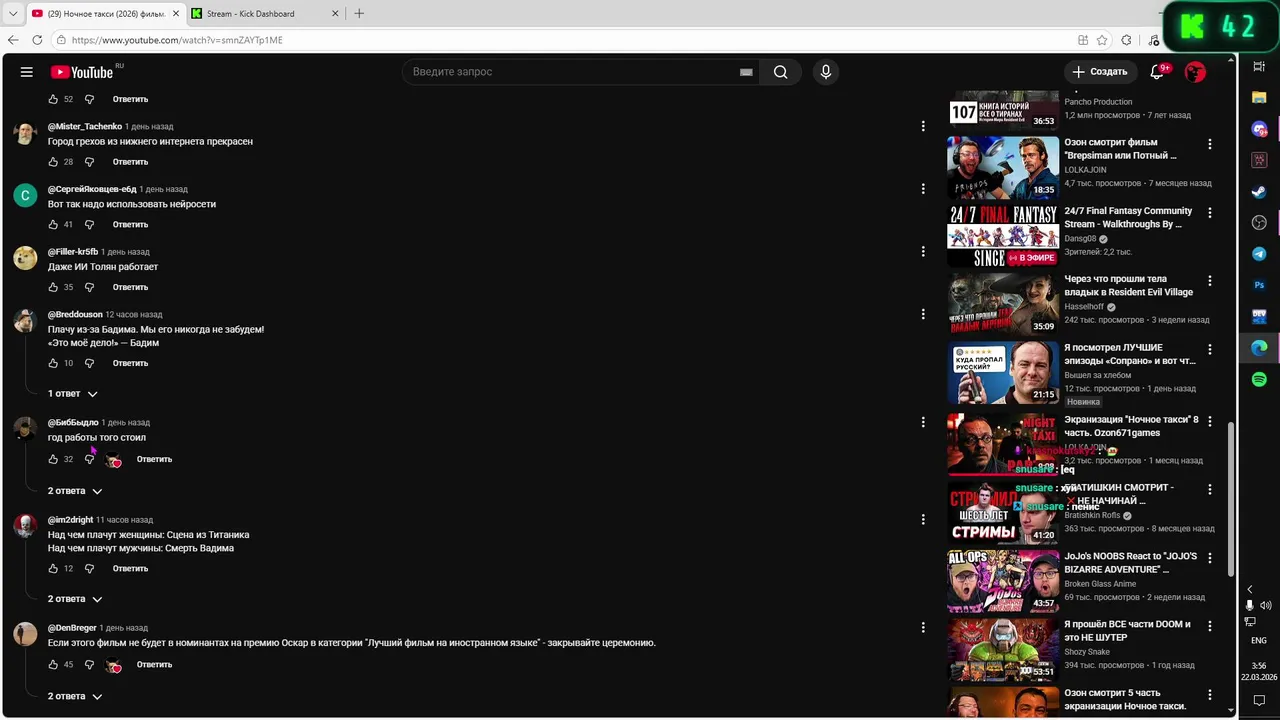Open more options for @Breddouson comment

click(x=923, y=314)
